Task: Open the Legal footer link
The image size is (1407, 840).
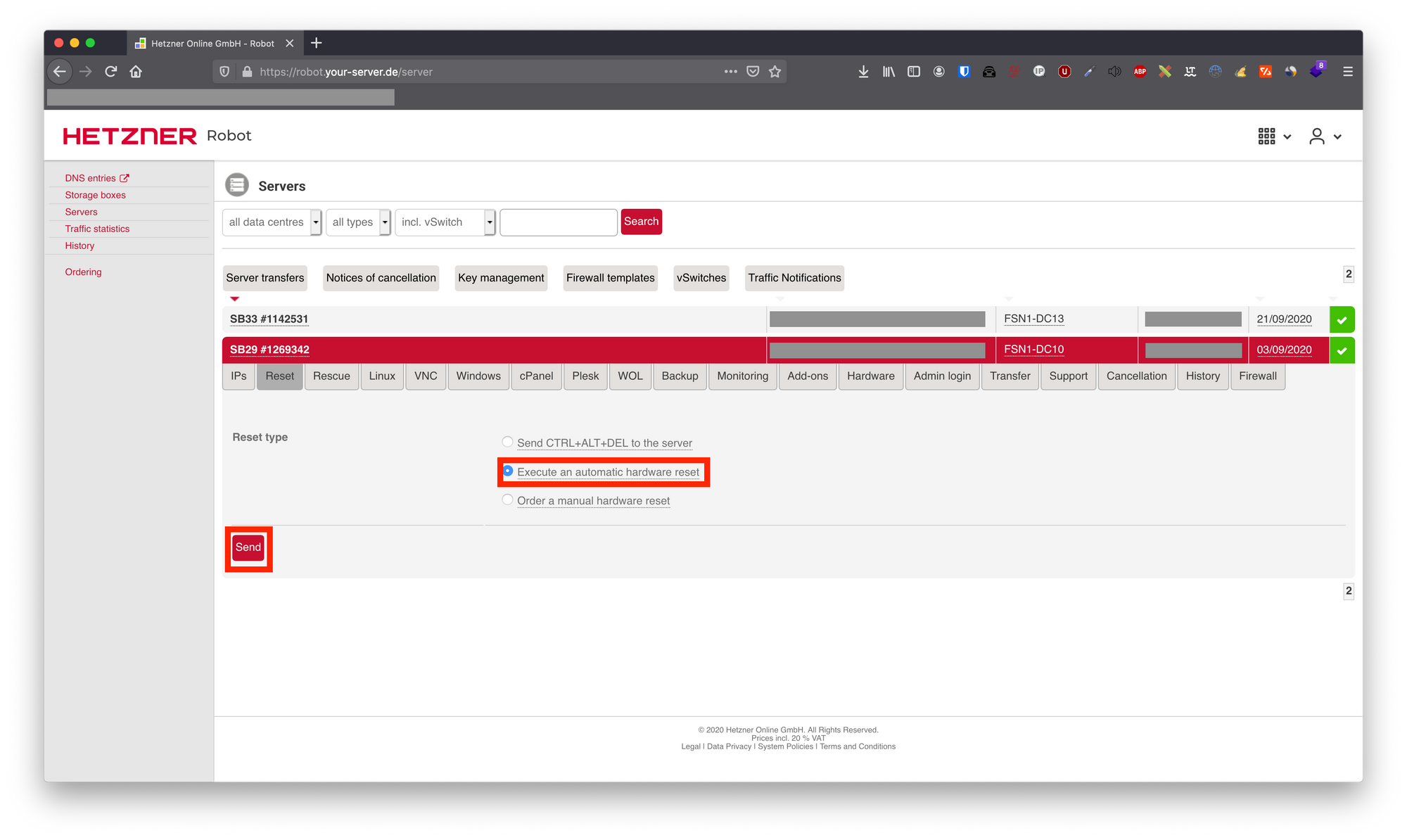Action: 691,746
